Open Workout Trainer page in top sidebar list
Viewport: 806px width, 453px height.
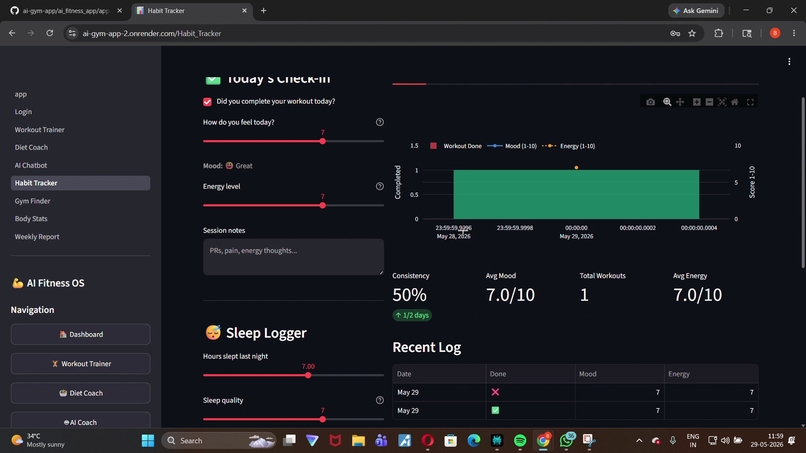click(40, 130)
